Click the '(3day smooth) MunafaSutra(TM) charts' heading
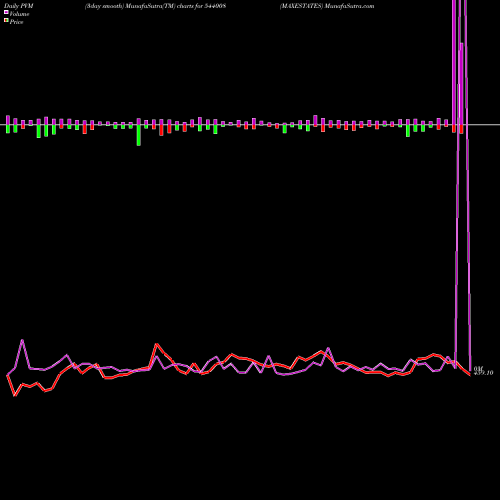 (155, 6)
